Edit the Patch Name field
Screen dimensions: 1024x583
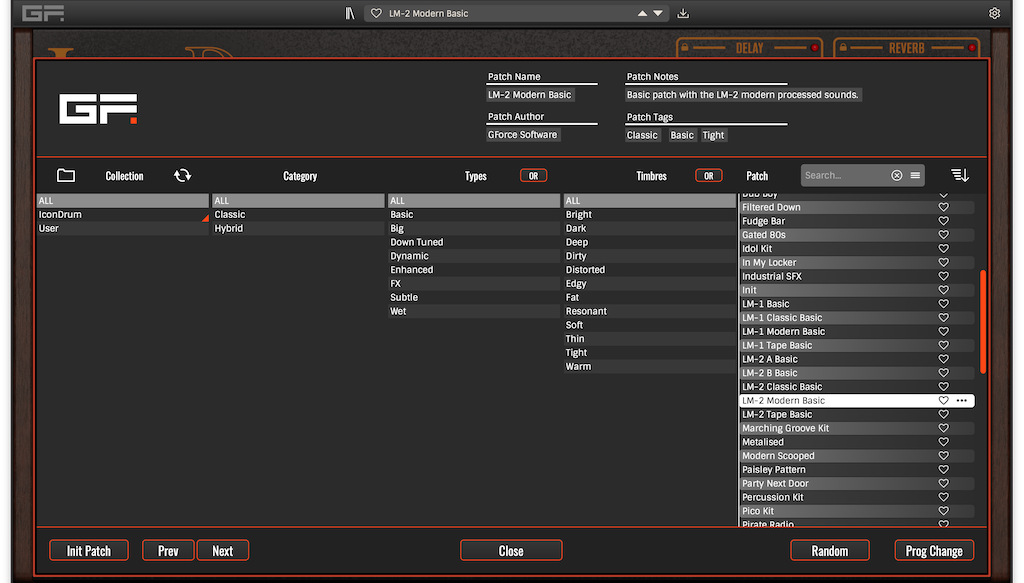(x=530, y=95)
